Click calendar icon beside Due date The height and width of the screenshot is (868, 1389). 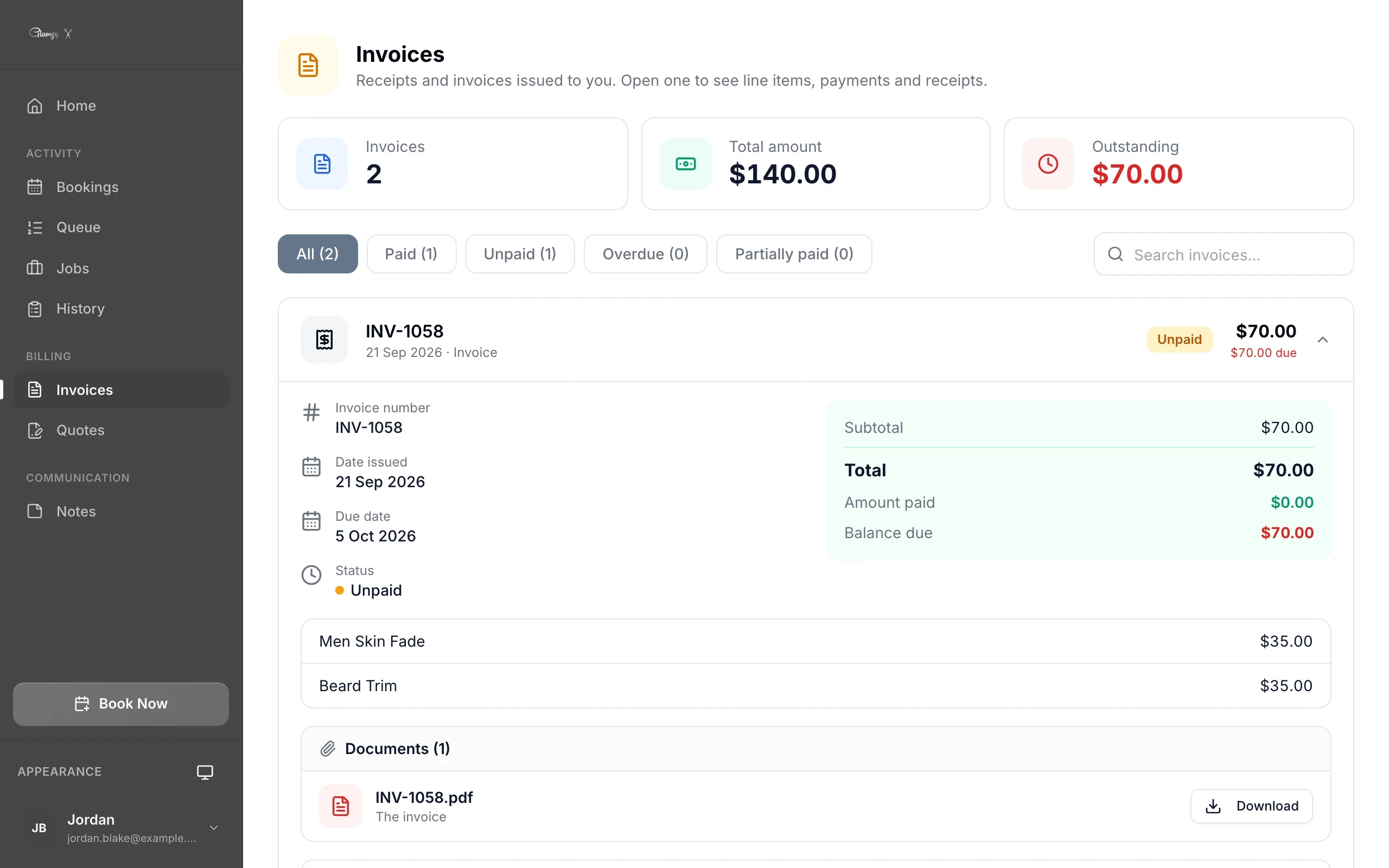[x=311, y=521]
